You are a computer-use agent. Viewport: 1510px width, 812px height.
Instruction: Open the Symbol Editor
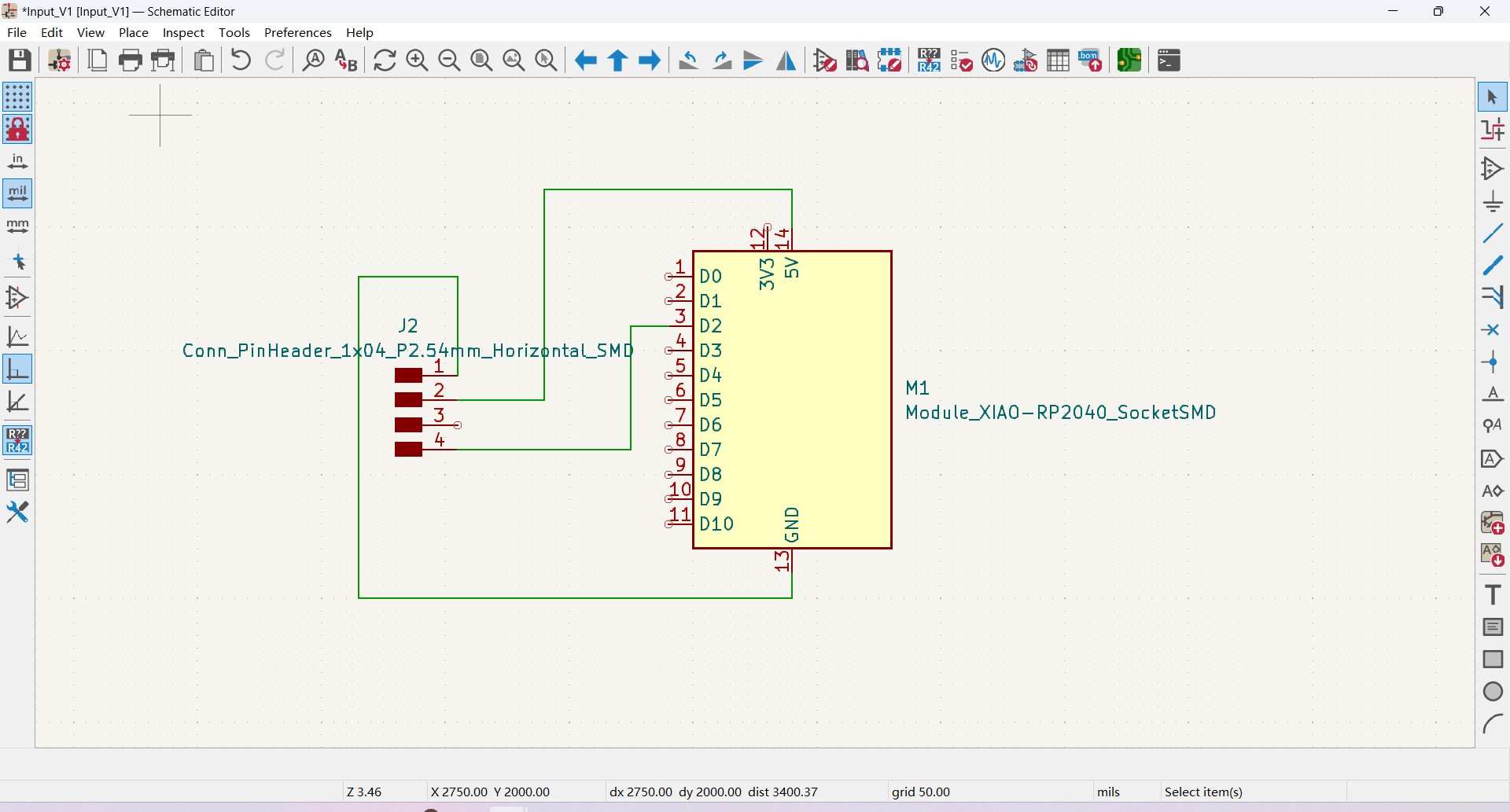(825, 61)
